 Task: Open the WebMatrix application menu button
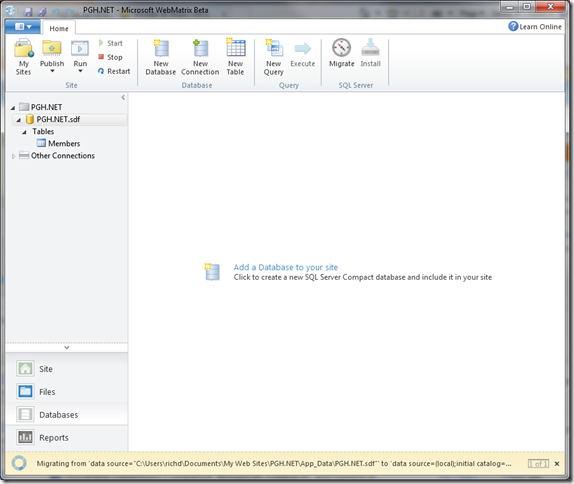23,27
